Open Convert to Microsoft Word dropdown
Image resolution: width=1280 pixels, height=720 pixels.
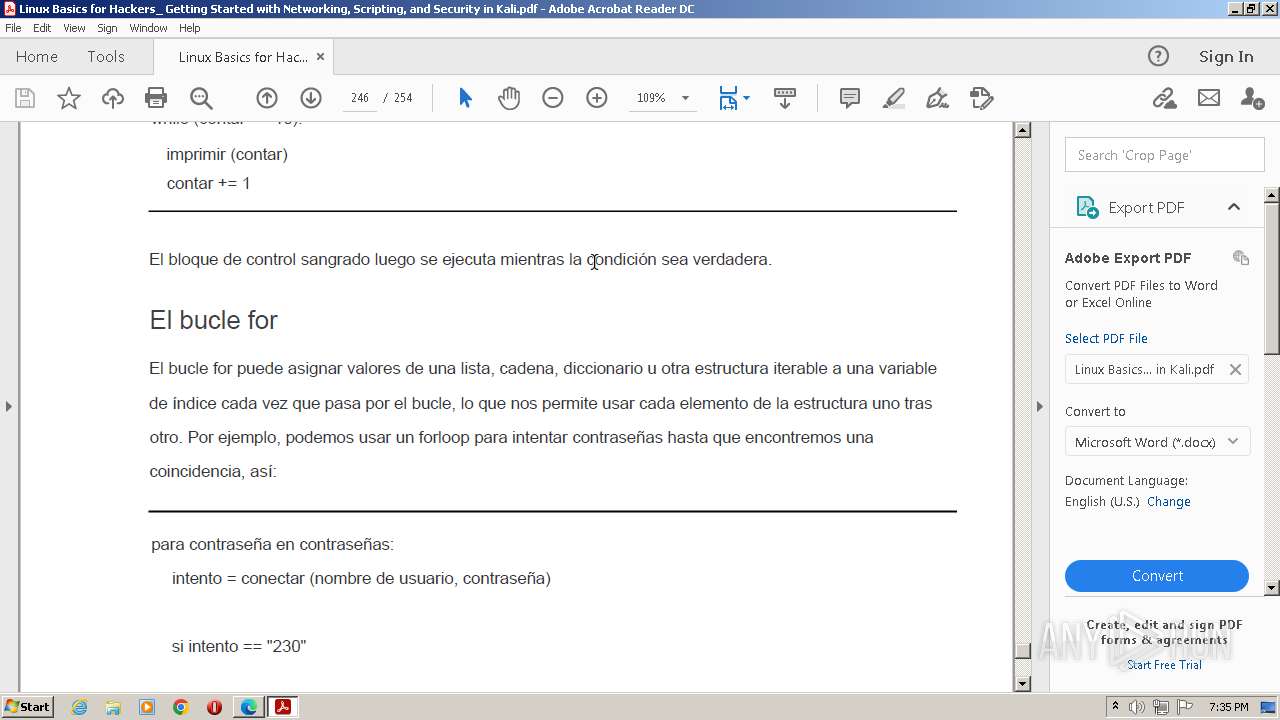click(1157, 442)
